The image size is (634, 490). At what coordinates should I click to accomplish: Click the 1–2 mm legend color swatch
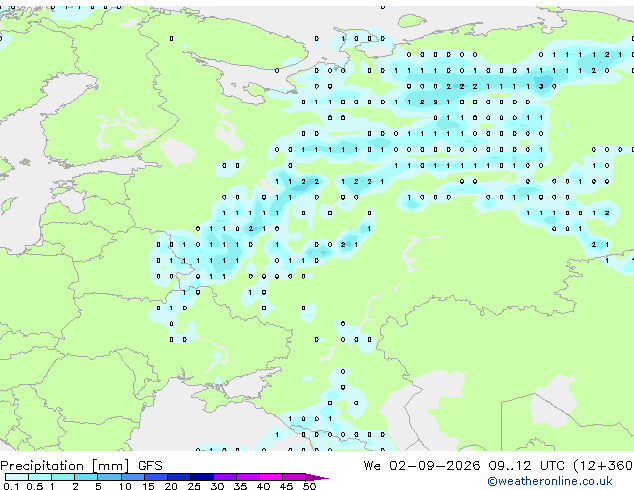[x=63, y=477]
